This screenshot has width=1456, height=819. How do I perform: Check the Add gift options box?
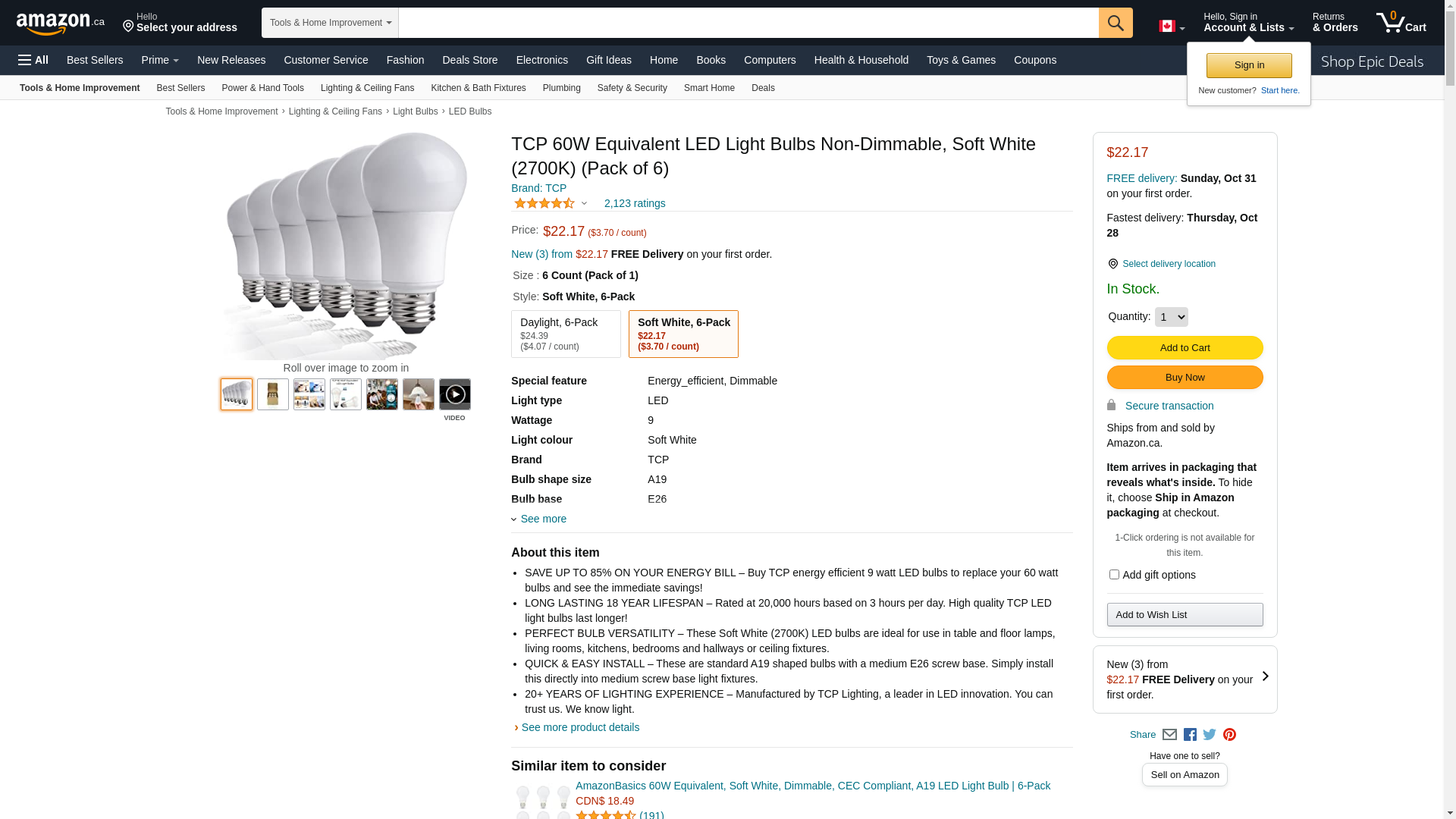1114,575
